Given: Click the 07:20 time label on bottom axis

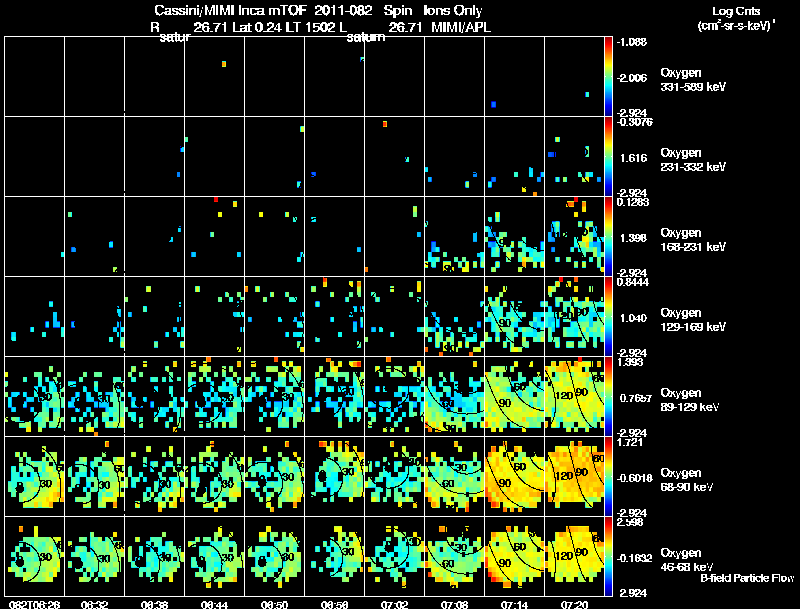Looking at the screenshot, I should point(574,605).
